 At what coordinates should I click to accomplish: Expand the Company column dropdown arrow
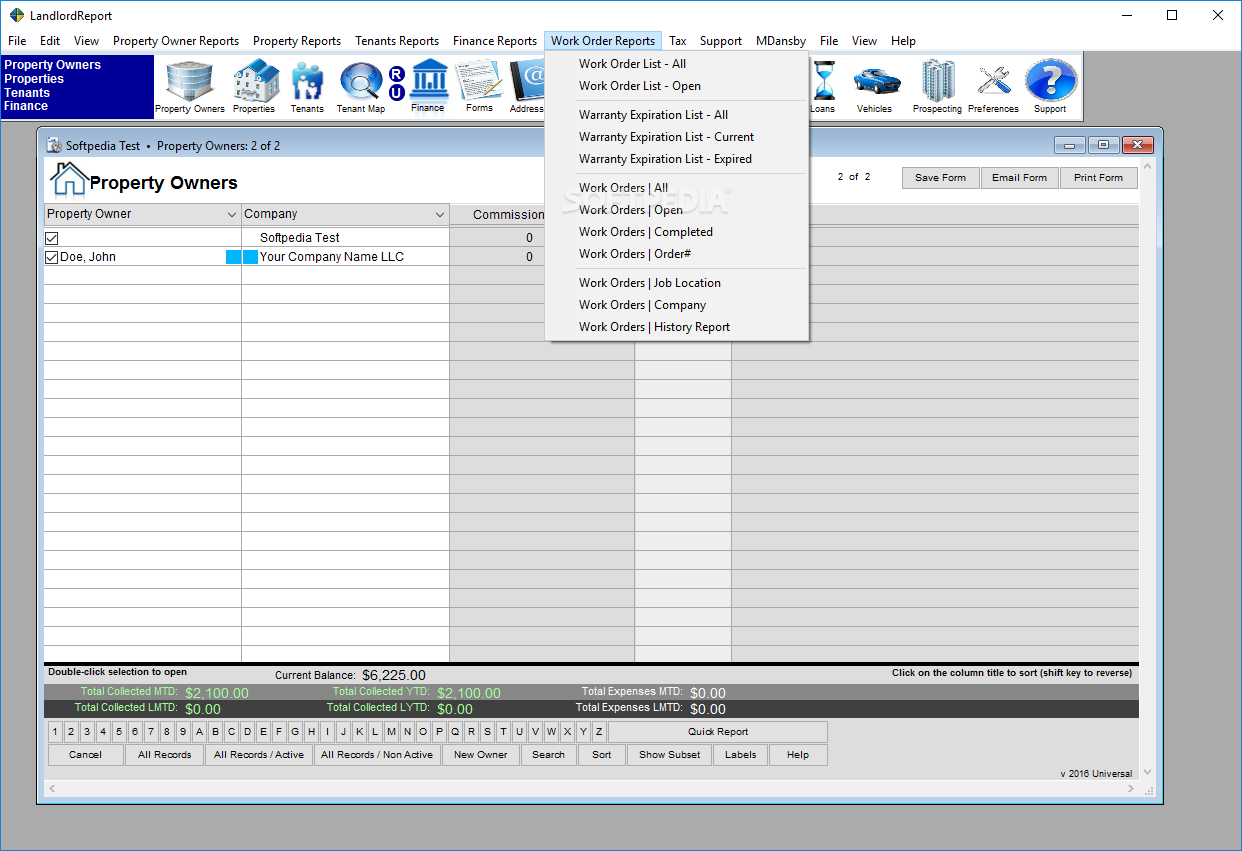(x=439, y=215)
